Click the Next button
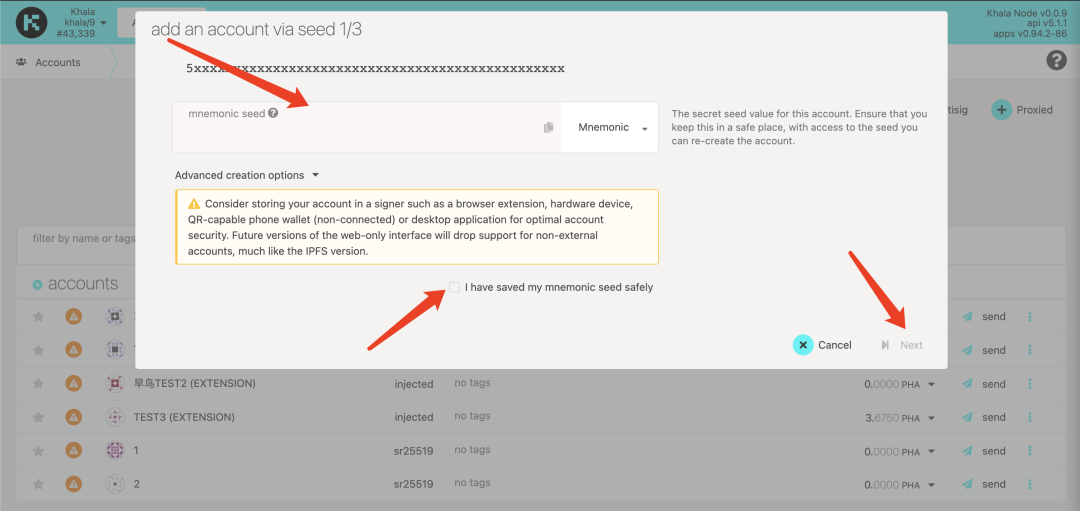This screenshot has height=511, width=1080. 902,345
